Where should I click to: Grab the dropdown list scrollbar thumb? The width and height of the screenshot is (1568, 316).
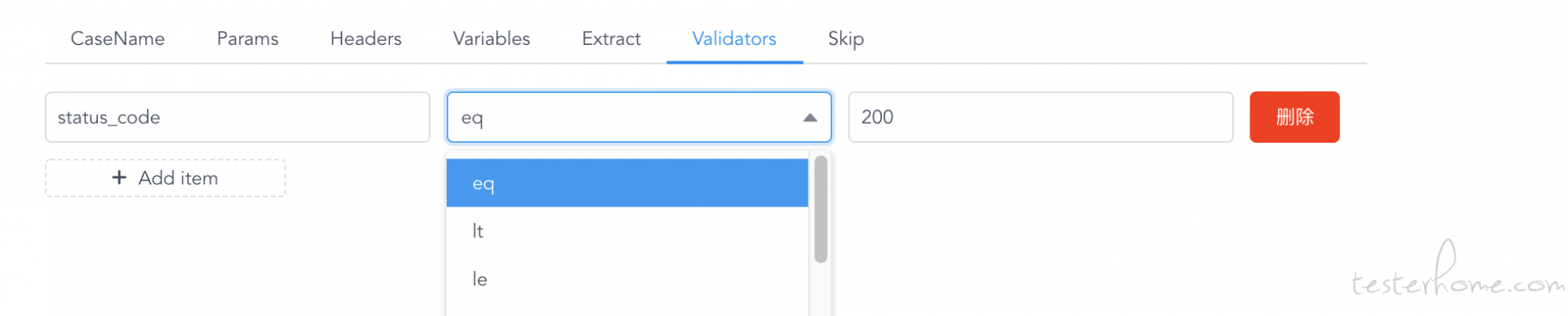[x=821, y=209]
